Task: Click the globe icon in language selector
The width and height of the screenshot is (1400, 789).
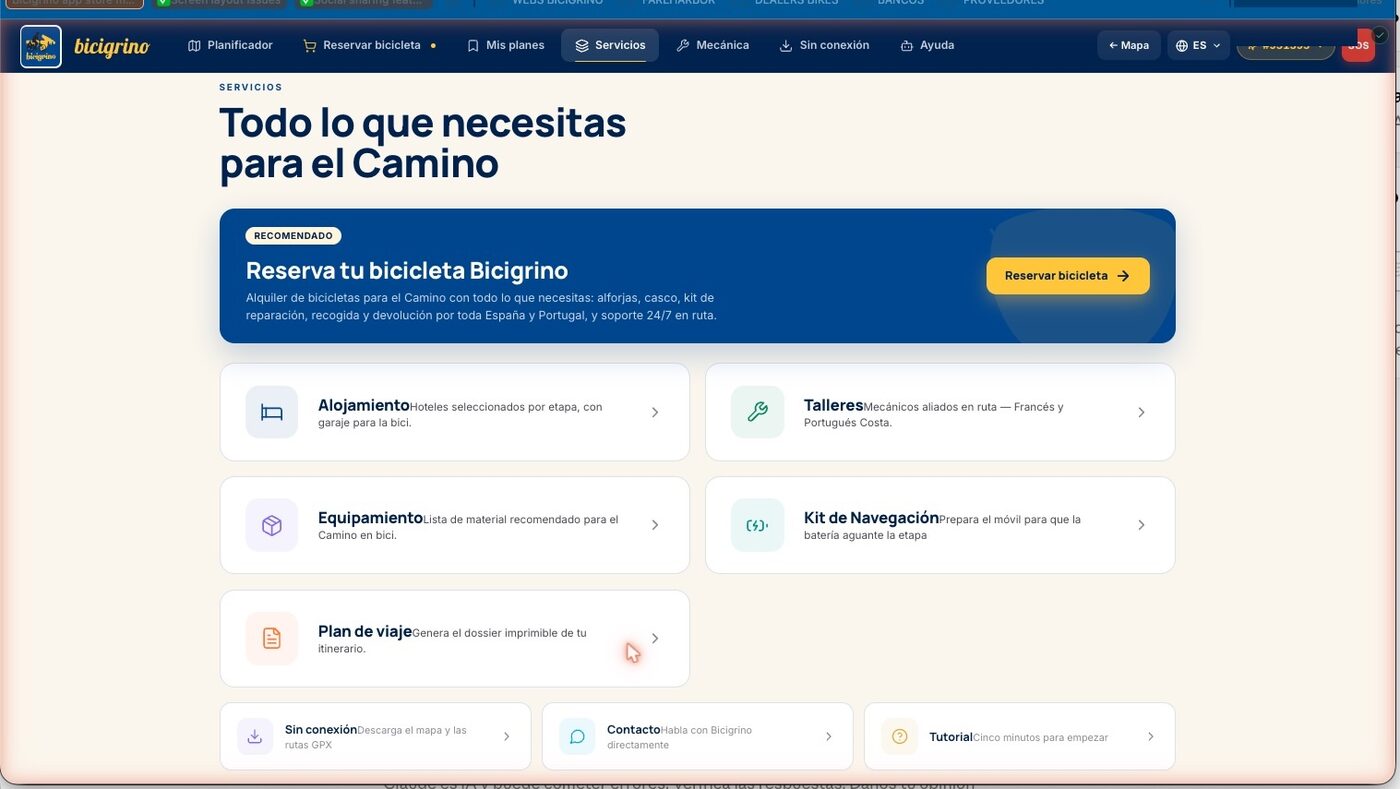Action: pyautogui.click(x=1182, y=45)
